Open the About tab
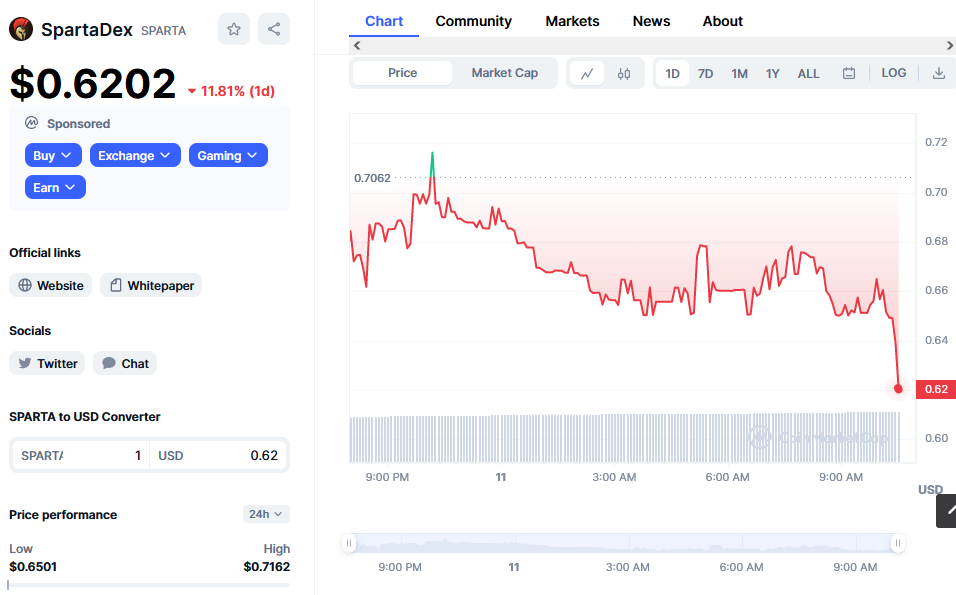This screenshot has height=595, width=956. (722, 21)
